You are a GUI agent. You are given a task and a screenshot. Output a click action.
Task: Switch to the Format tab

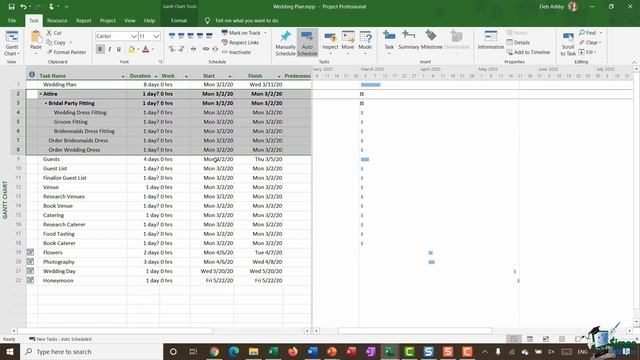(x=179, y=20)
